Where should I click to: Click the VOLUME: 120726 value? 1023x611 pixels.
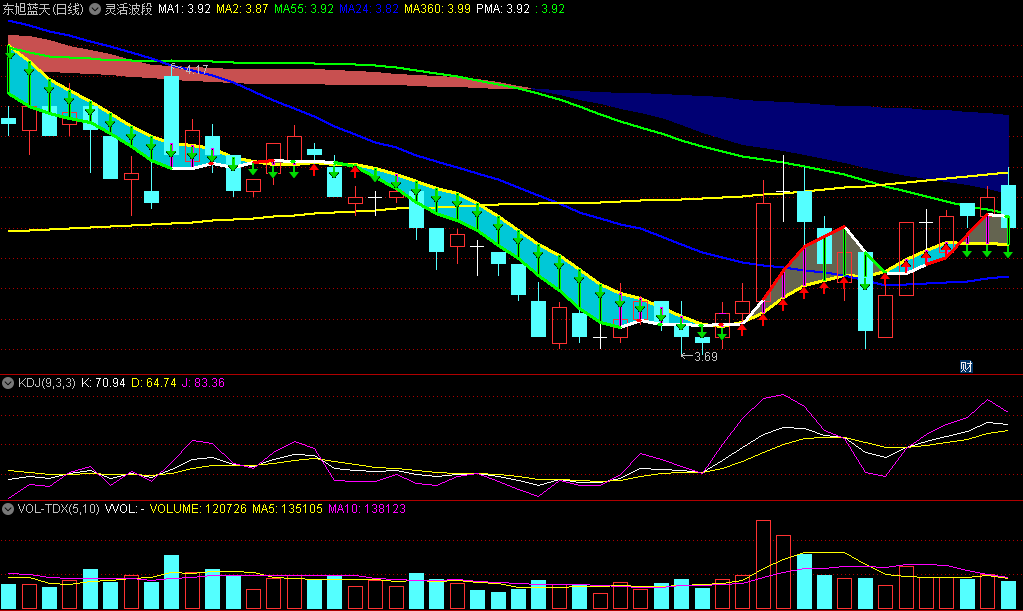pos(198,509)
